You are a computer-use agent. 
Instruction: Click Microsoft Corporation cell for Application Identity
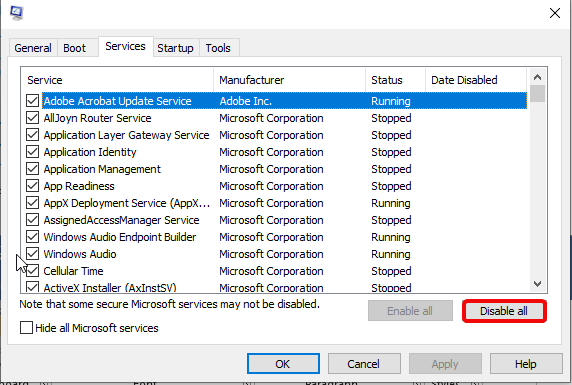click(x=271, y=152)
